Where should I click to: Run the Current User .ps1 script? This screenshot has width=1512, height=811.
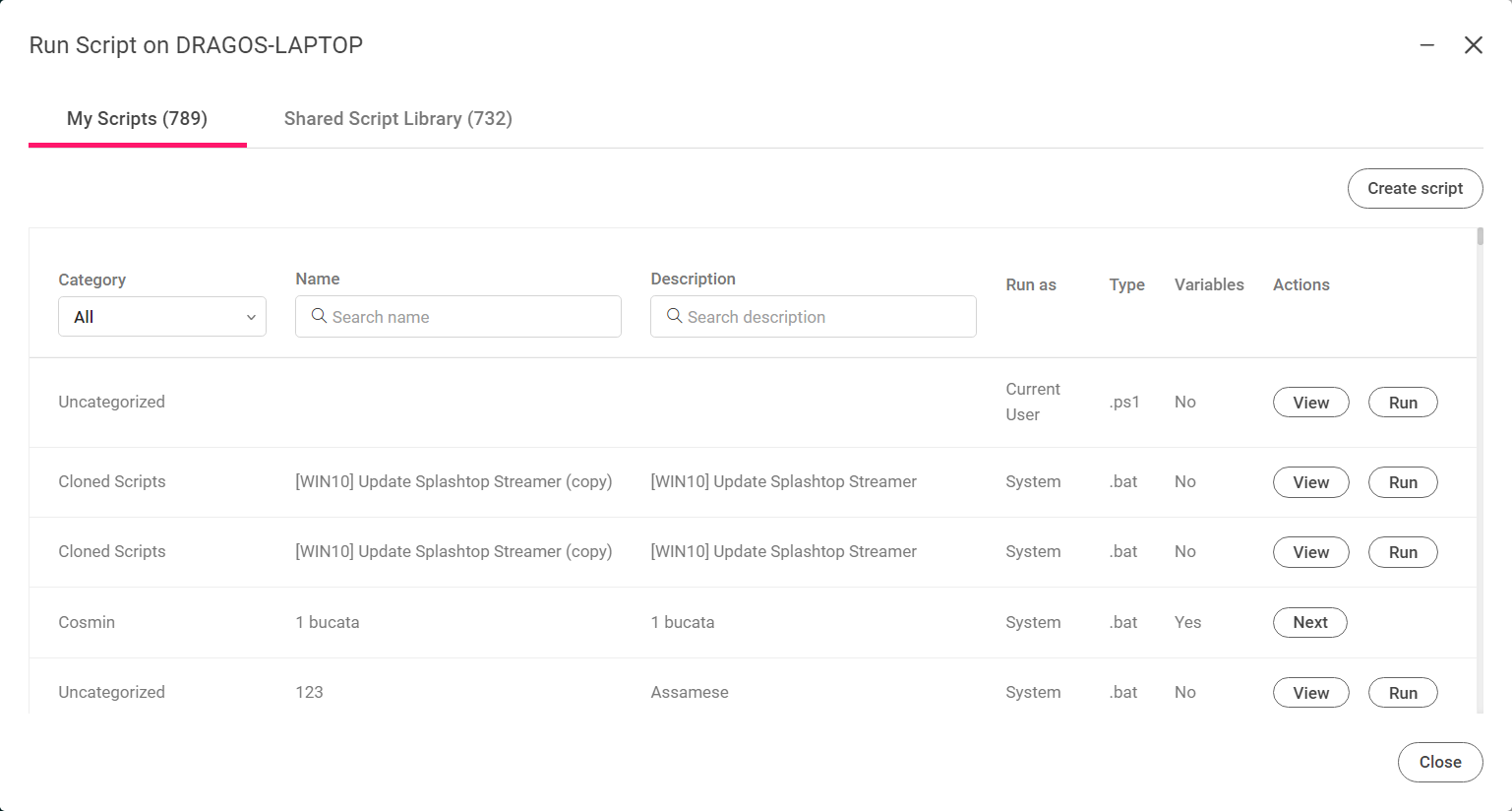pyautogui.click(x=1403, y=403)
